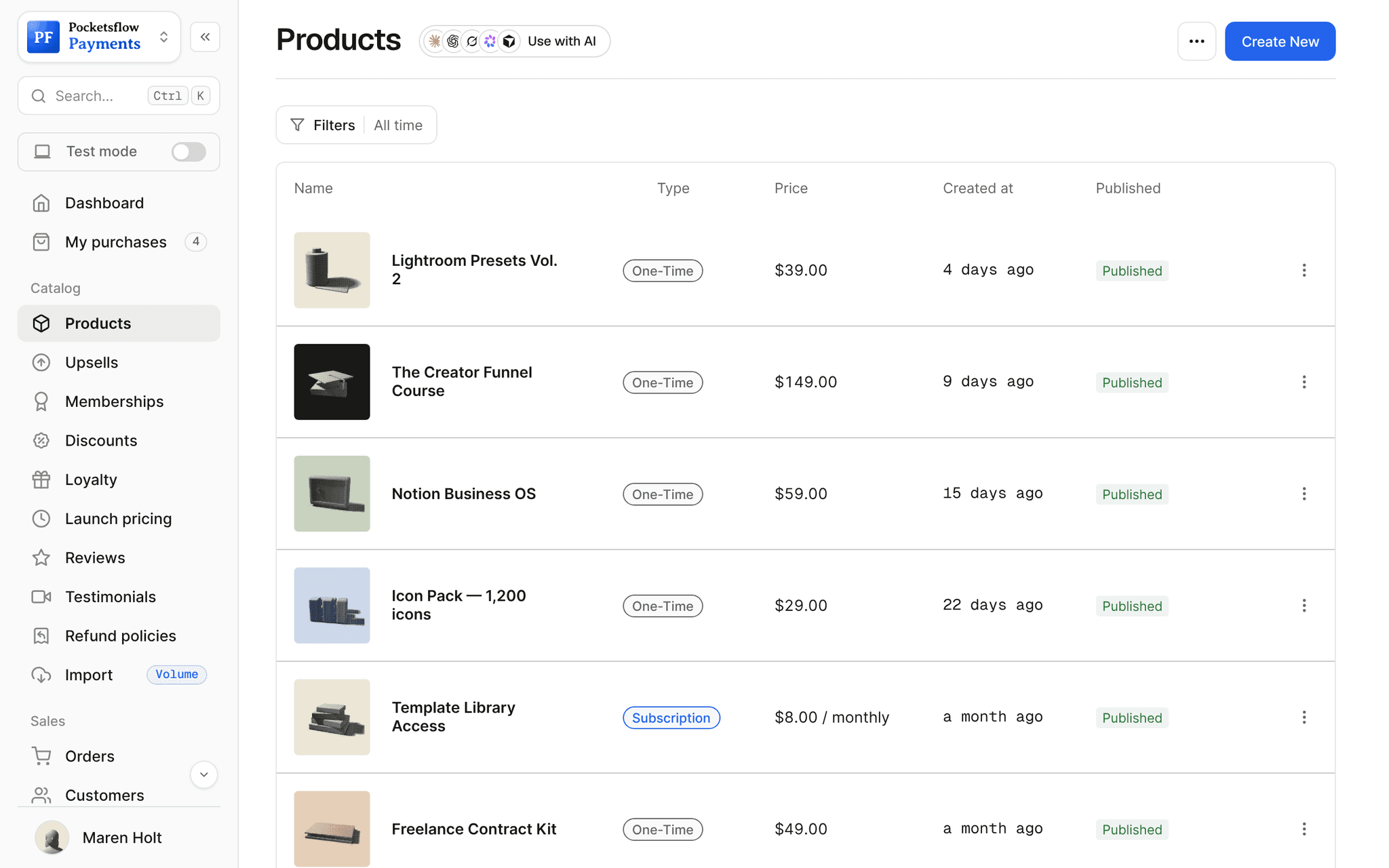Screen dimensions: 1389x868
Task: Click the search magnifier icon
Action: pos(39,96)
